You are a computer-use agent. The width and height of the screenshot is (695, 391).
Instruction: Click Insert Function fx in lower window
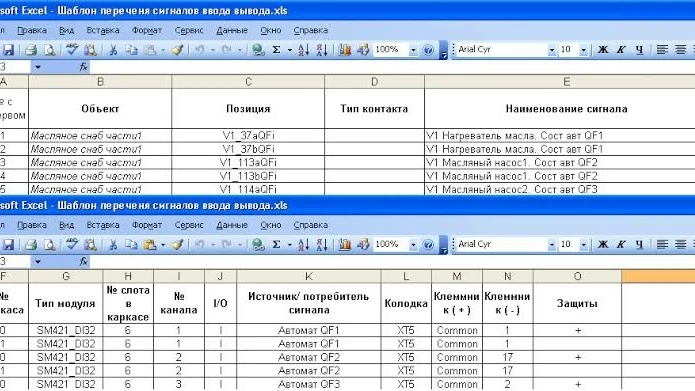pos(83,262)
